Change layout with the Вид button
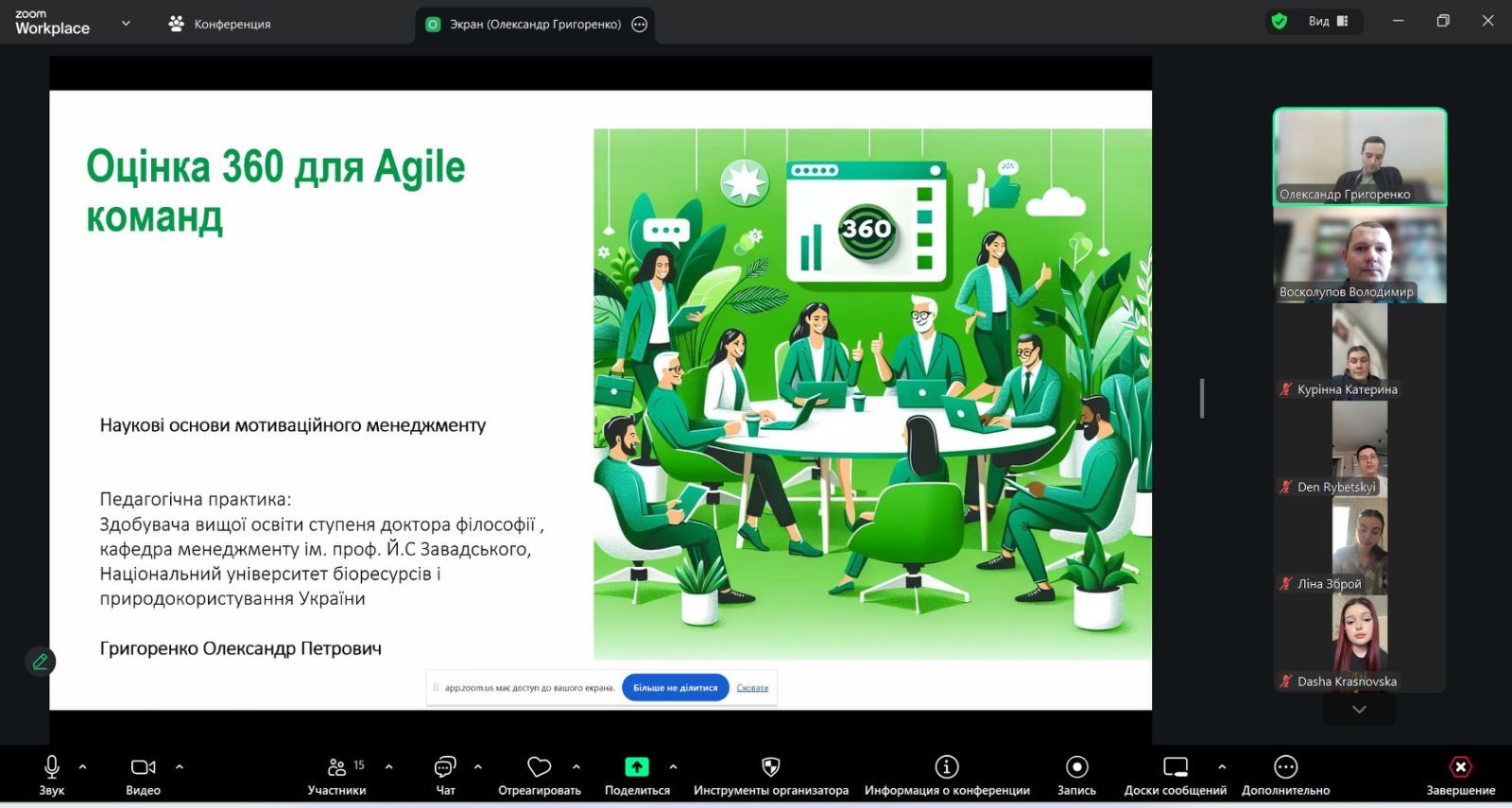 [x=1329, y=21]
